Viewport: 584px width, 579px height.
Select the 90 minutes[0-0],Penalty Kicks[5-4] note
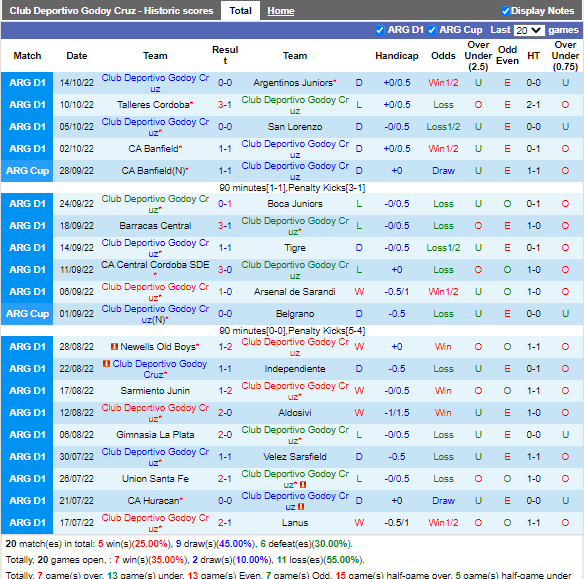[x=292, y=330]
